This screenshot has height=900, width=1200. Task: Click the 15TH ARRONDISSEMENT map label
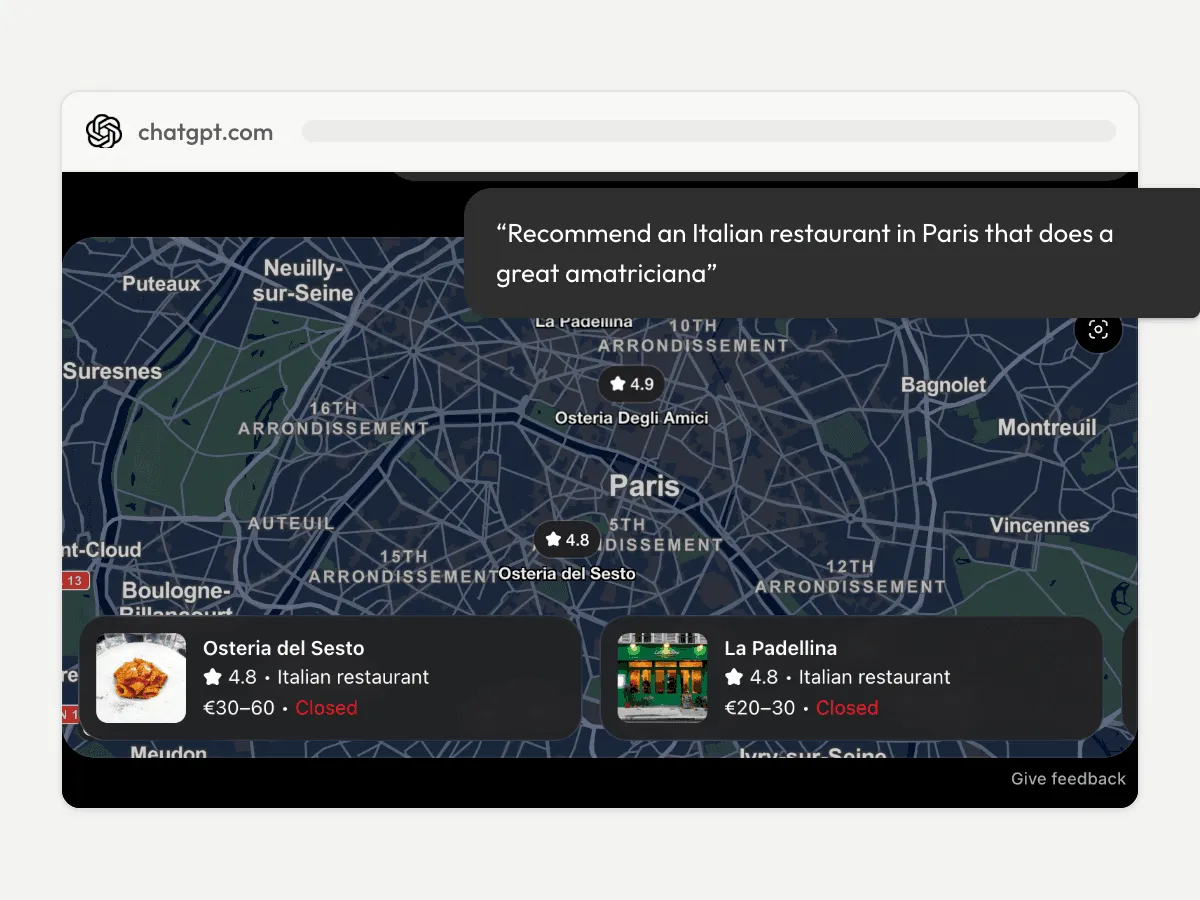click(404, 567)
